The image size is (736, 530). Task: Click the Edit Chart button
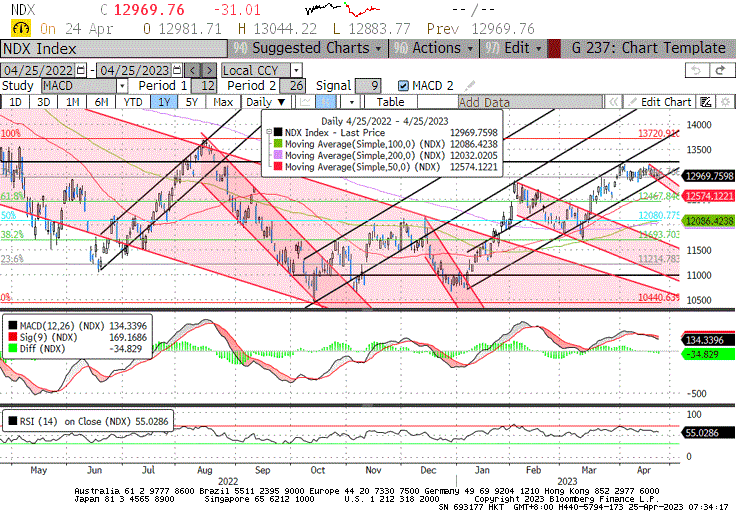[x=659, y=102]
